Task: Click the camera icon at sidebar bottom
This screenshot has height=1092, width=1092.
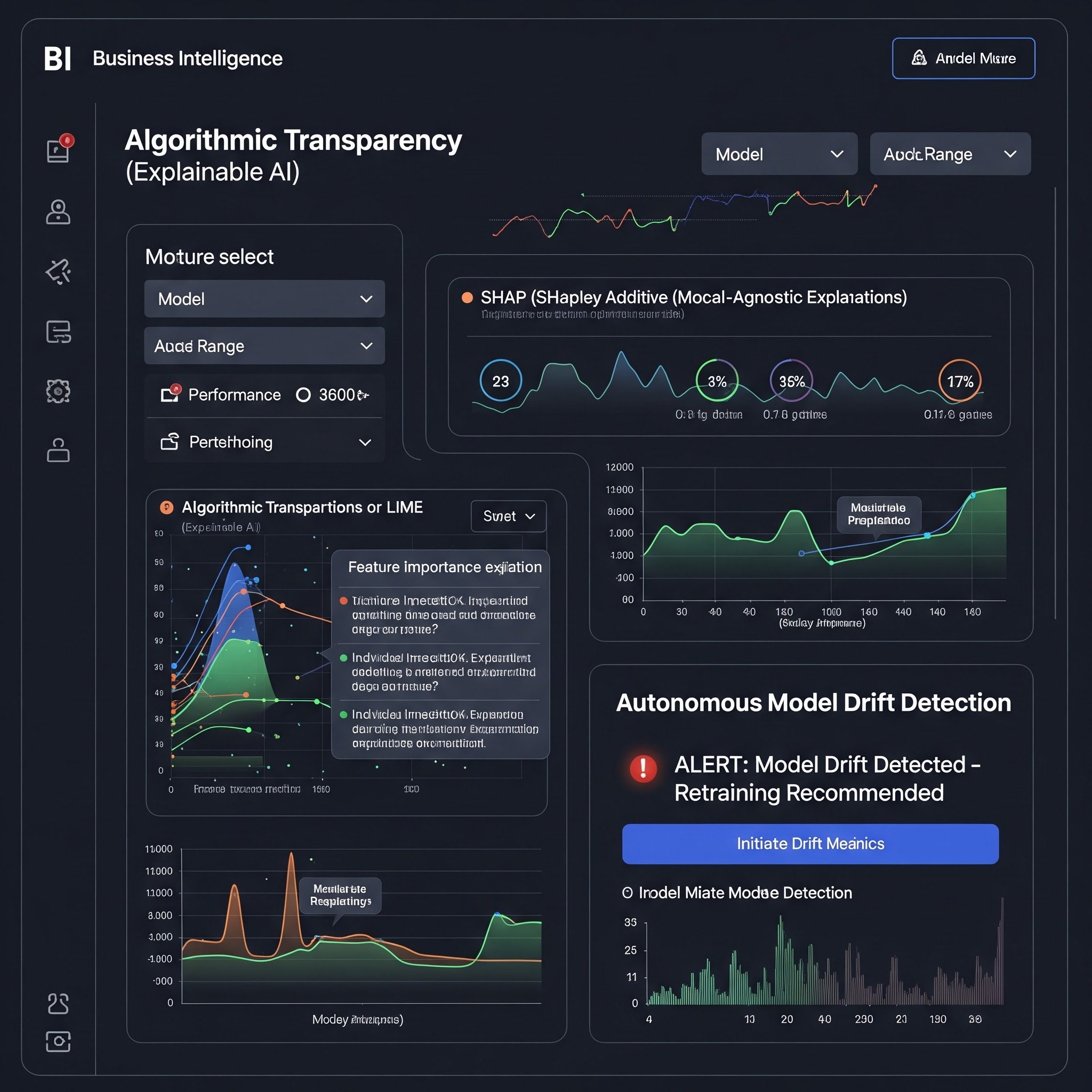Action: (x=58, y=1041)
